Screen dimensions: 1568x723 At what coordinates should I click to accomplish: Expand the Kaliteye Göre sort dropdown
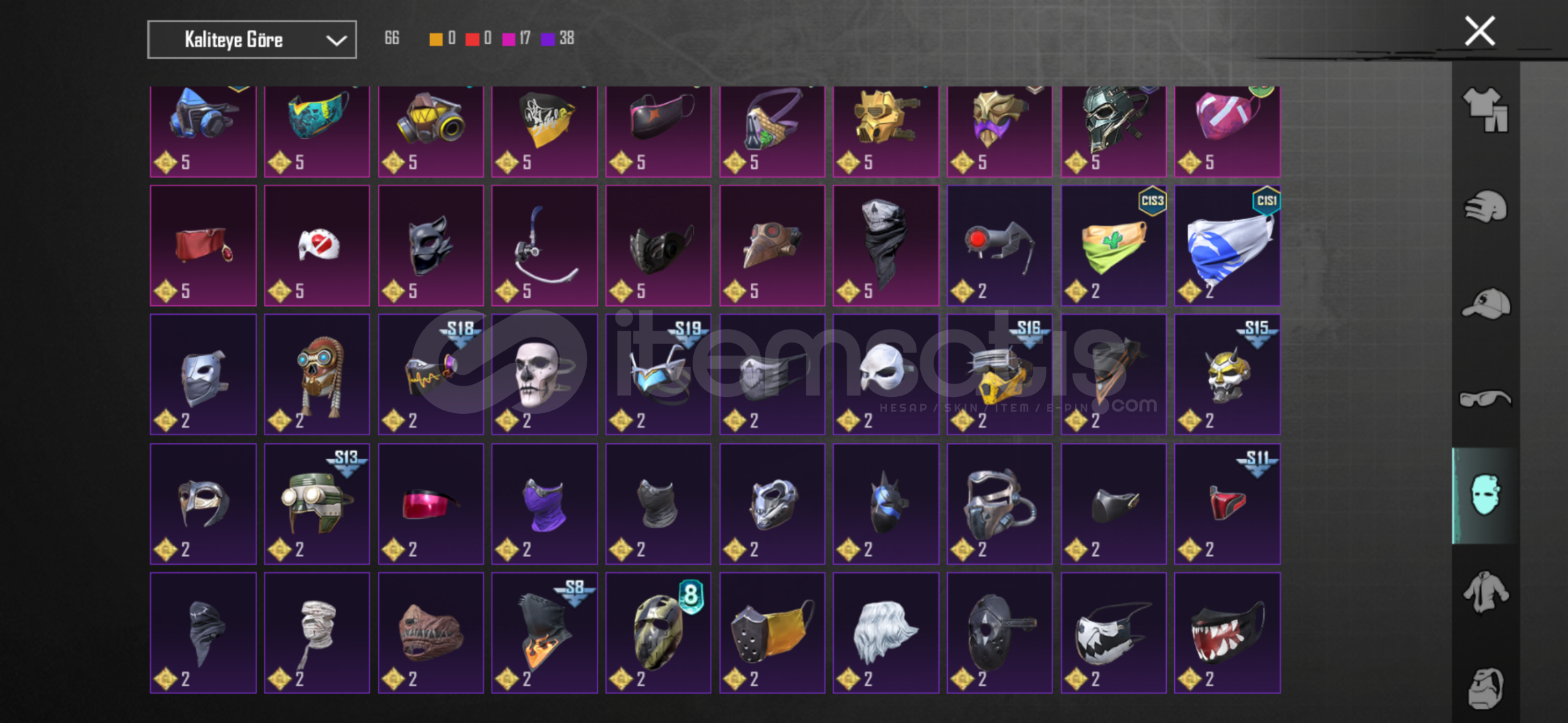click(x=252, y=39)
